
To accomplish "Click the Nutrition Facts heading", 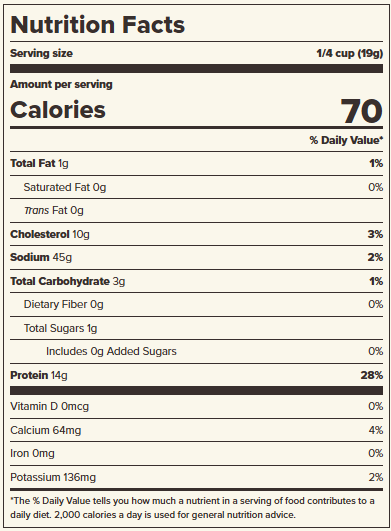I will pos(97,25).
